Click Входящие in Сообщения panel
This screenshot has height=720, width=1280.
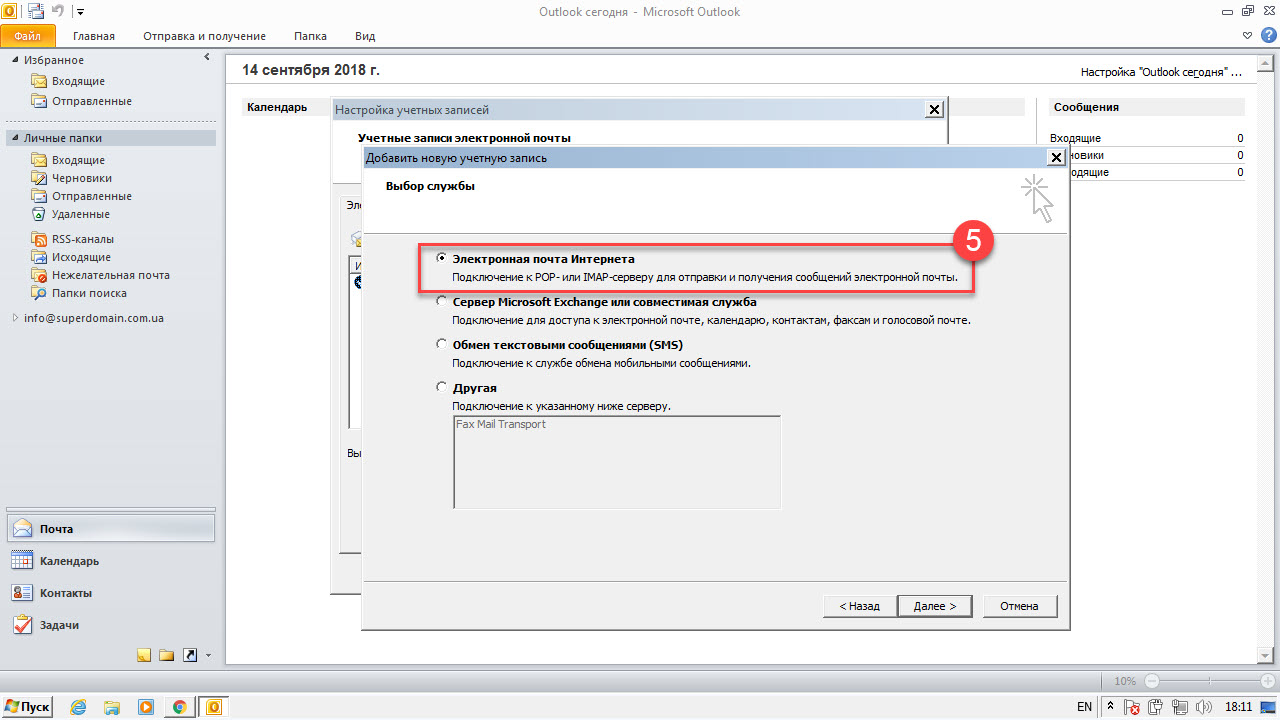click(x=1075, y=138)
